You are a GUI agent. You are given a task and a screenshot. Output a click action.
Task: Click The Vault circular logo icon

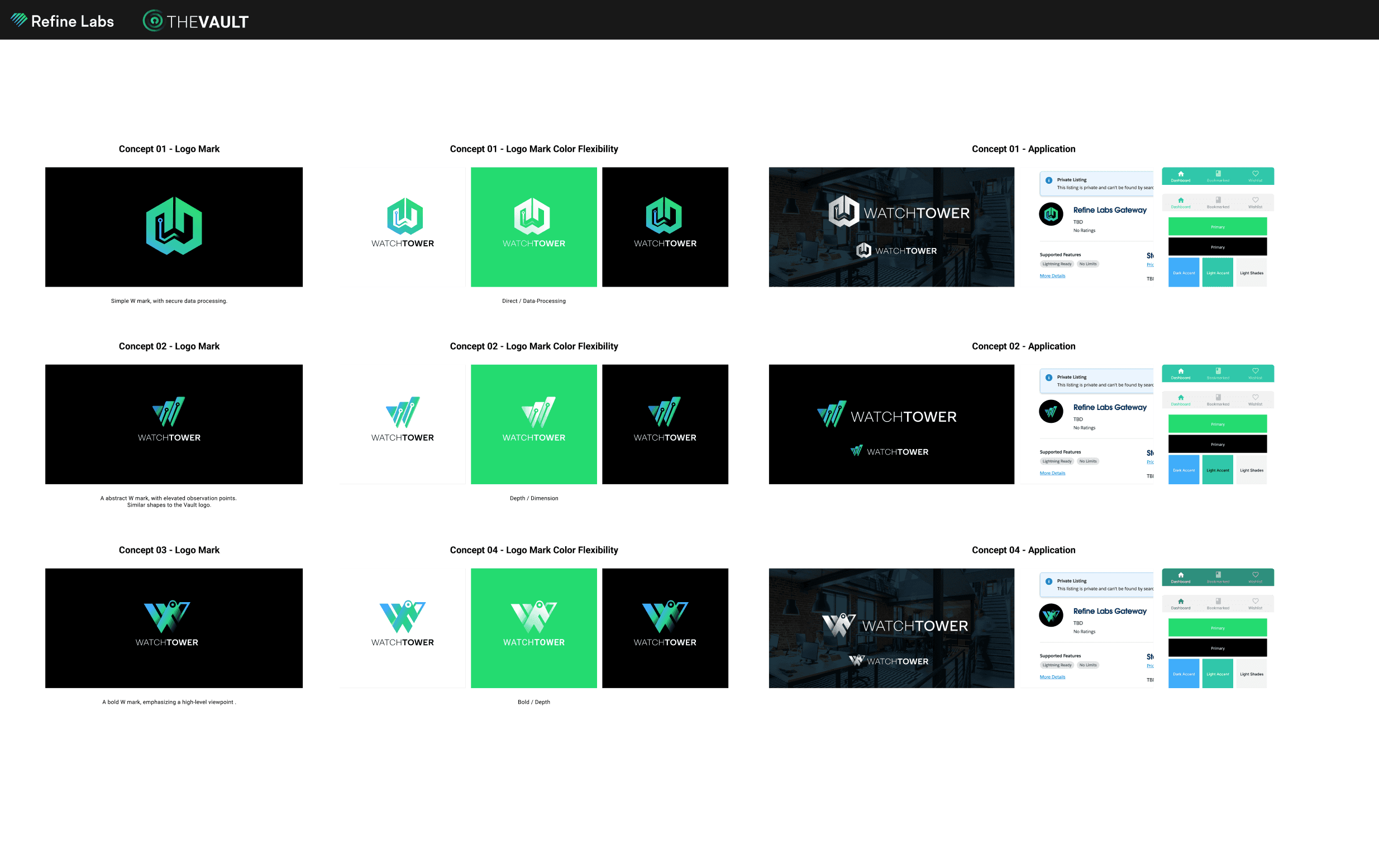(153, 21)
